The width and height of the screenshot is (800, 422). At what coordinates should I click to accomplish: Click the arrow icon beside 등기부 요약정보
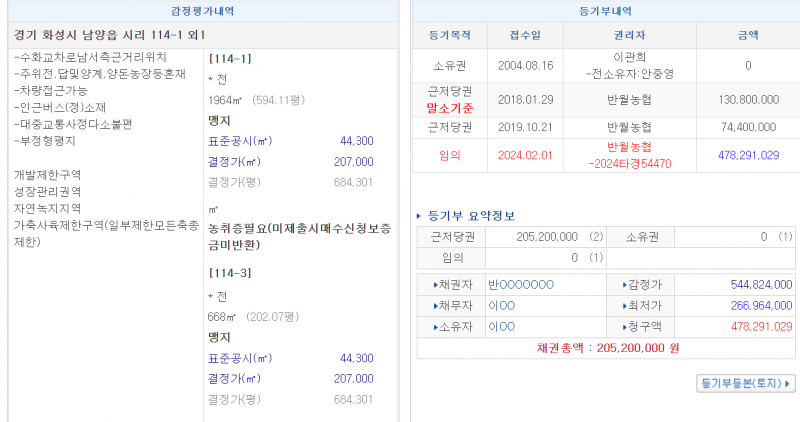pos(419,217)
